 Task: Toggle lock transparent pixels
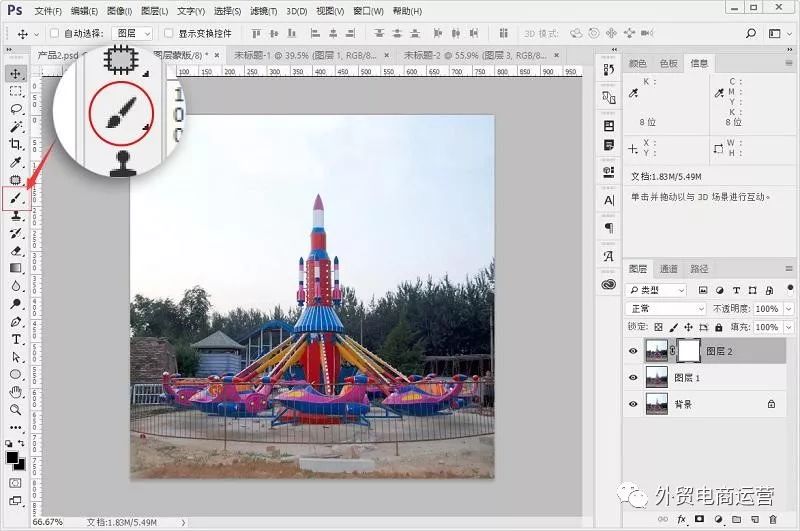click(x=659, y=327)
